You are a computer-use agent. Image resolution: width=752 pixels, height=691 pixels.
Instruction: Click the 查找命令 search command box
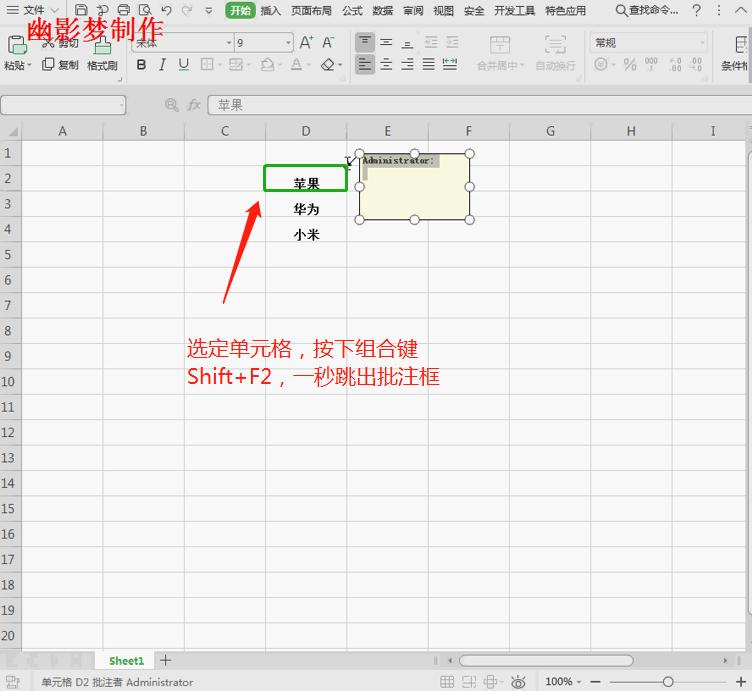coord(647,10)
